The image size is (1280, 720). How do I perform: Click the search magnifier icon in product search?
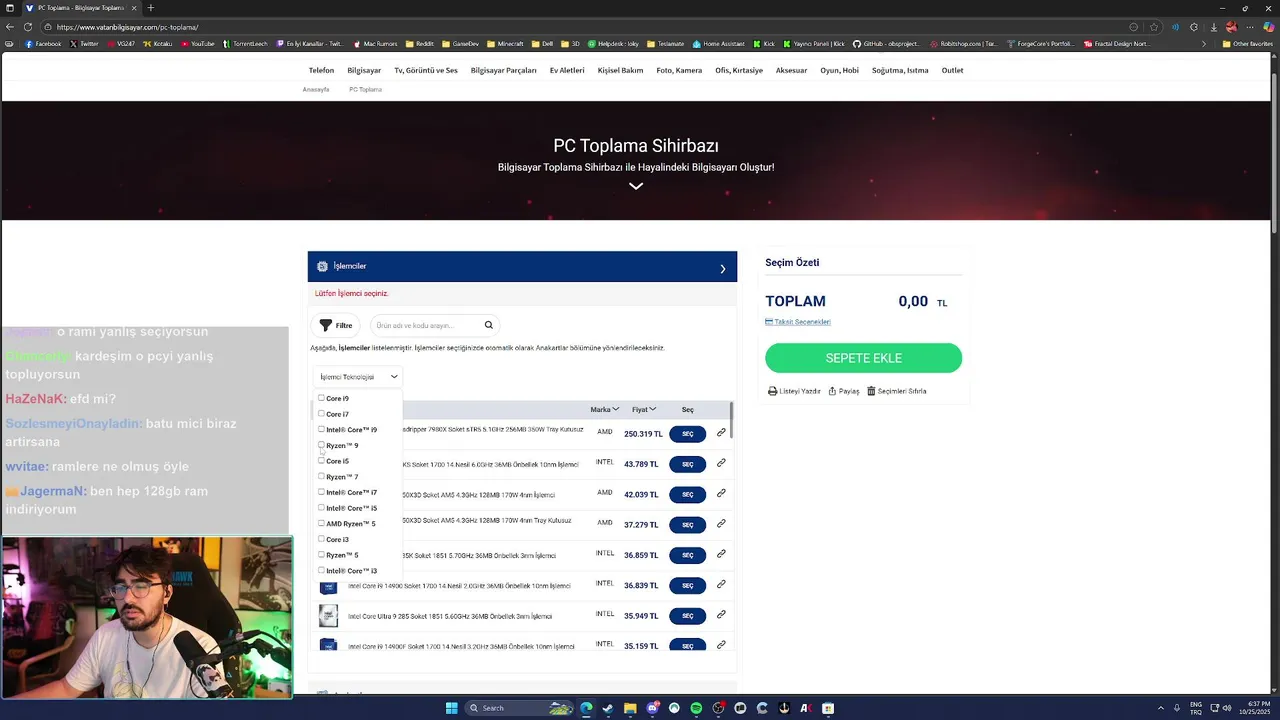pos(489,325)
